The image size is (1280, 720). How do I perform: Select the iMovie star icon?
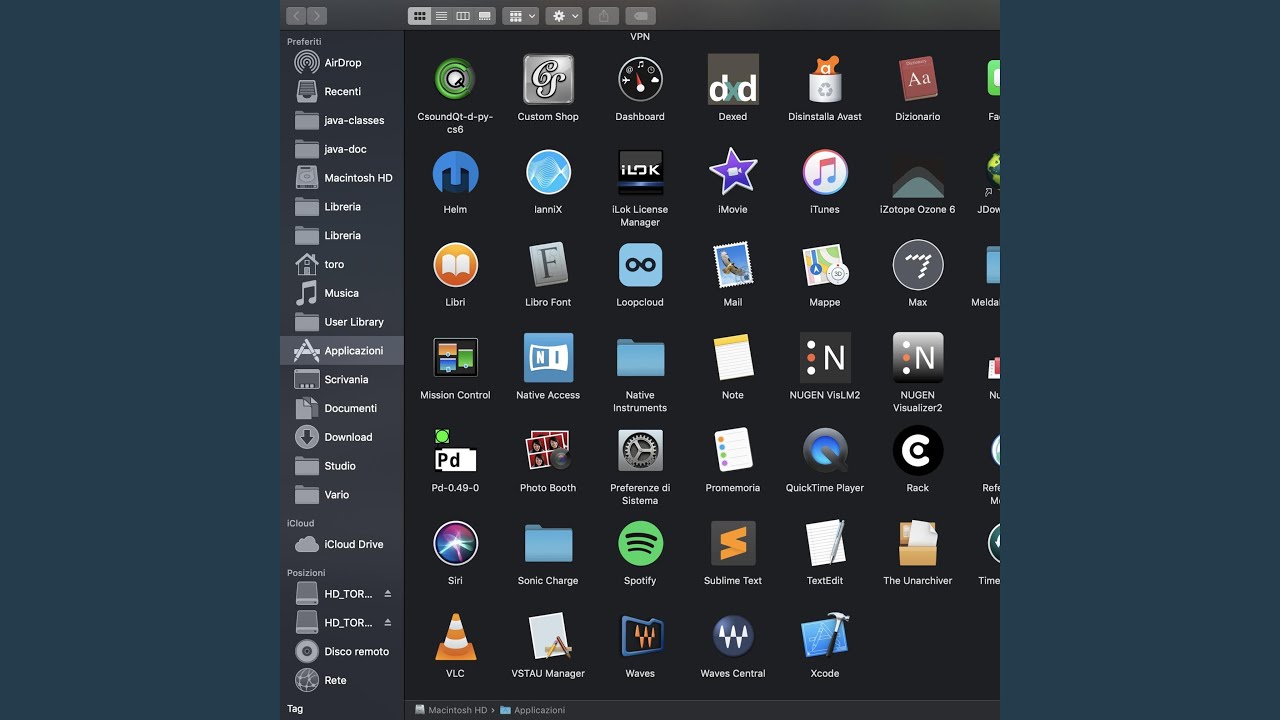733,172
